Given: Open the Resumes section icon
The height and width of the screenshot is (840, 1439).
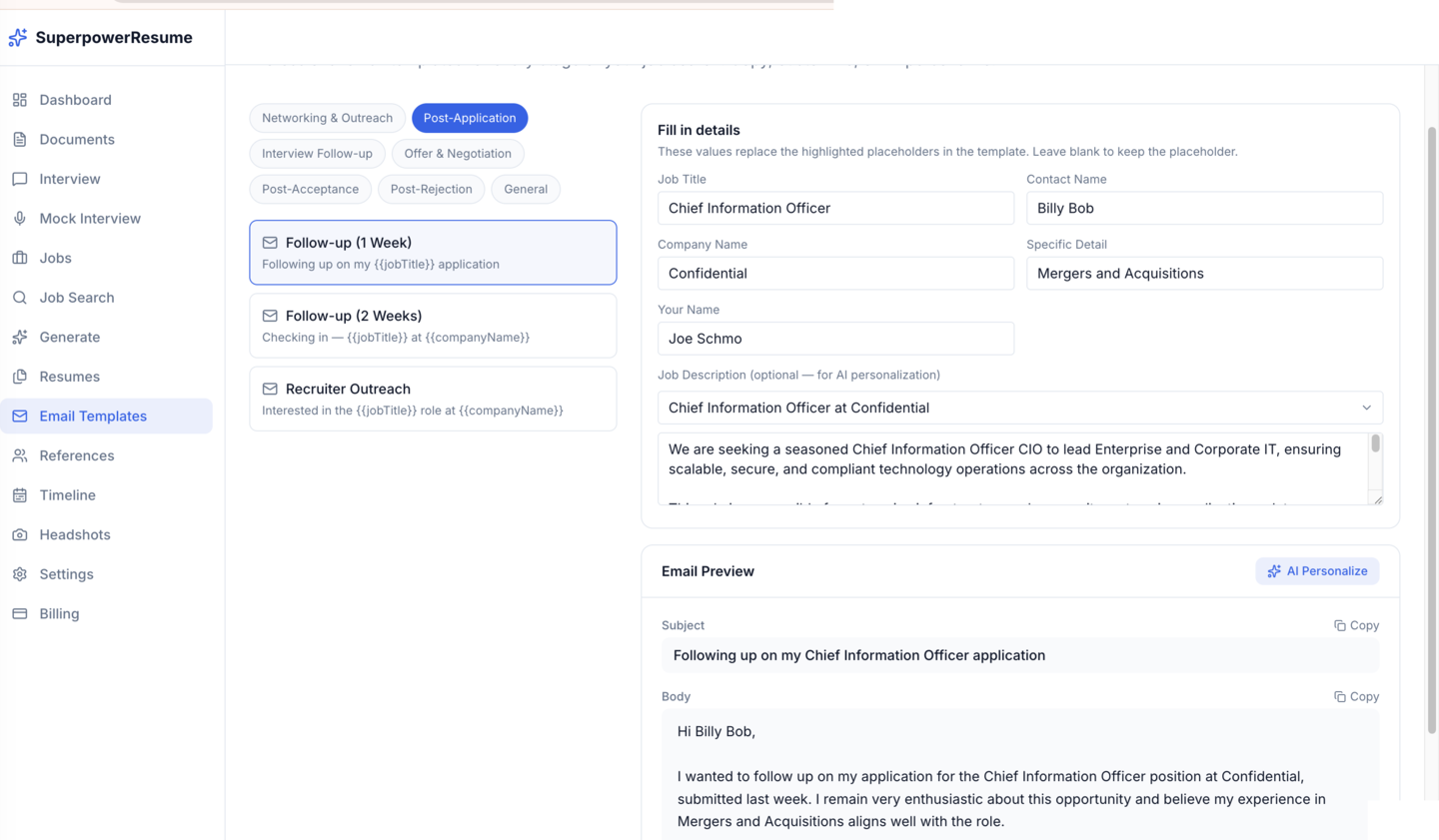Looking at the screenshot, I should click(19, 377).
